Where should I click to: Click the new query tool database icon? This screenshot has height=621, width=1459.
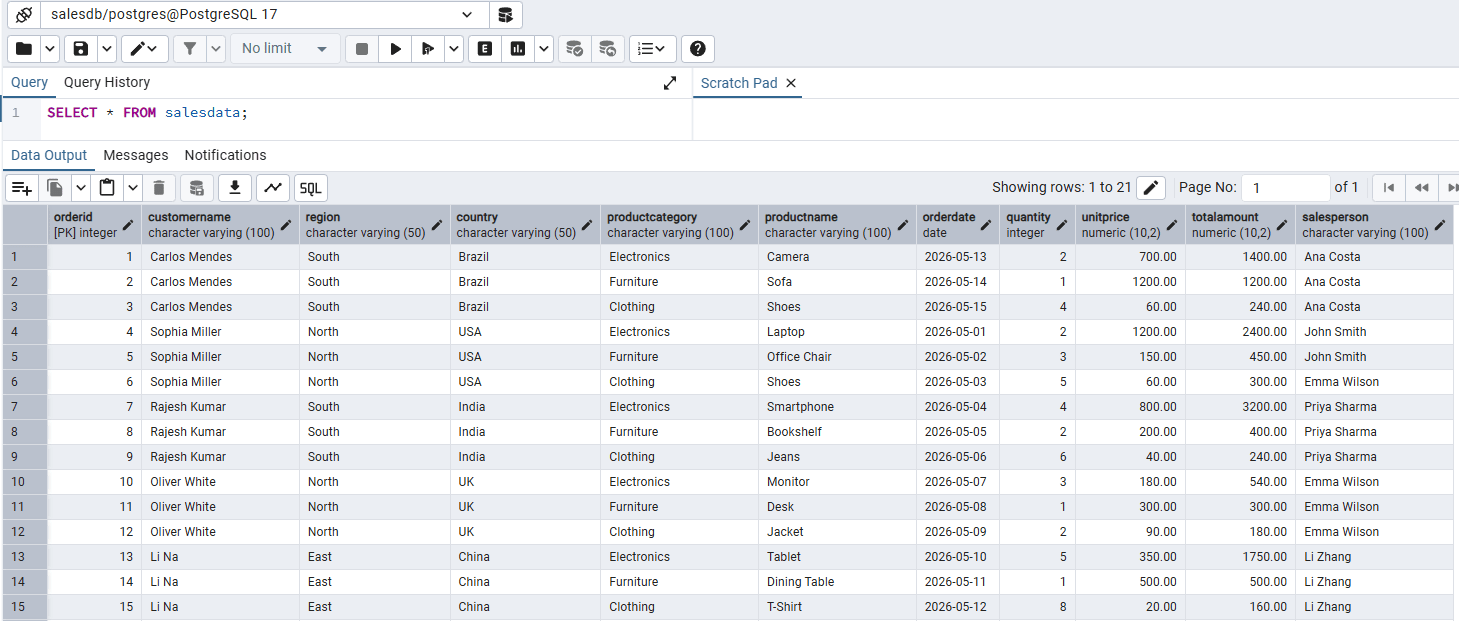pos(505,15)
